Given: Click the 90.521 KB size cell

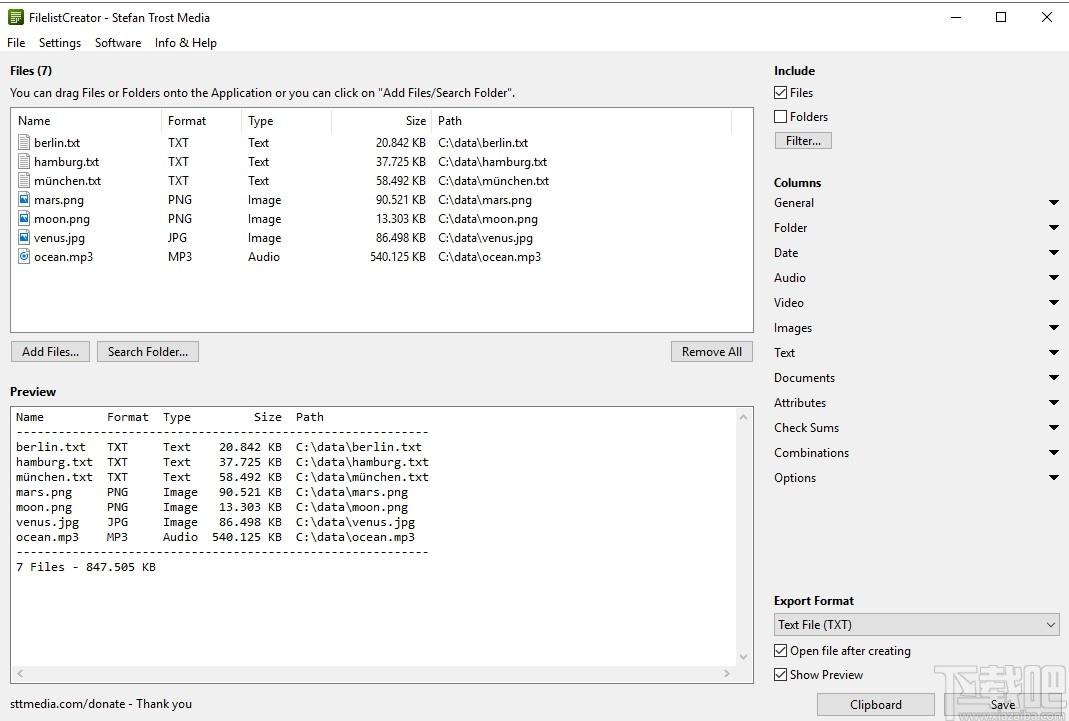Looking at the screenshot, I should 400,200.
